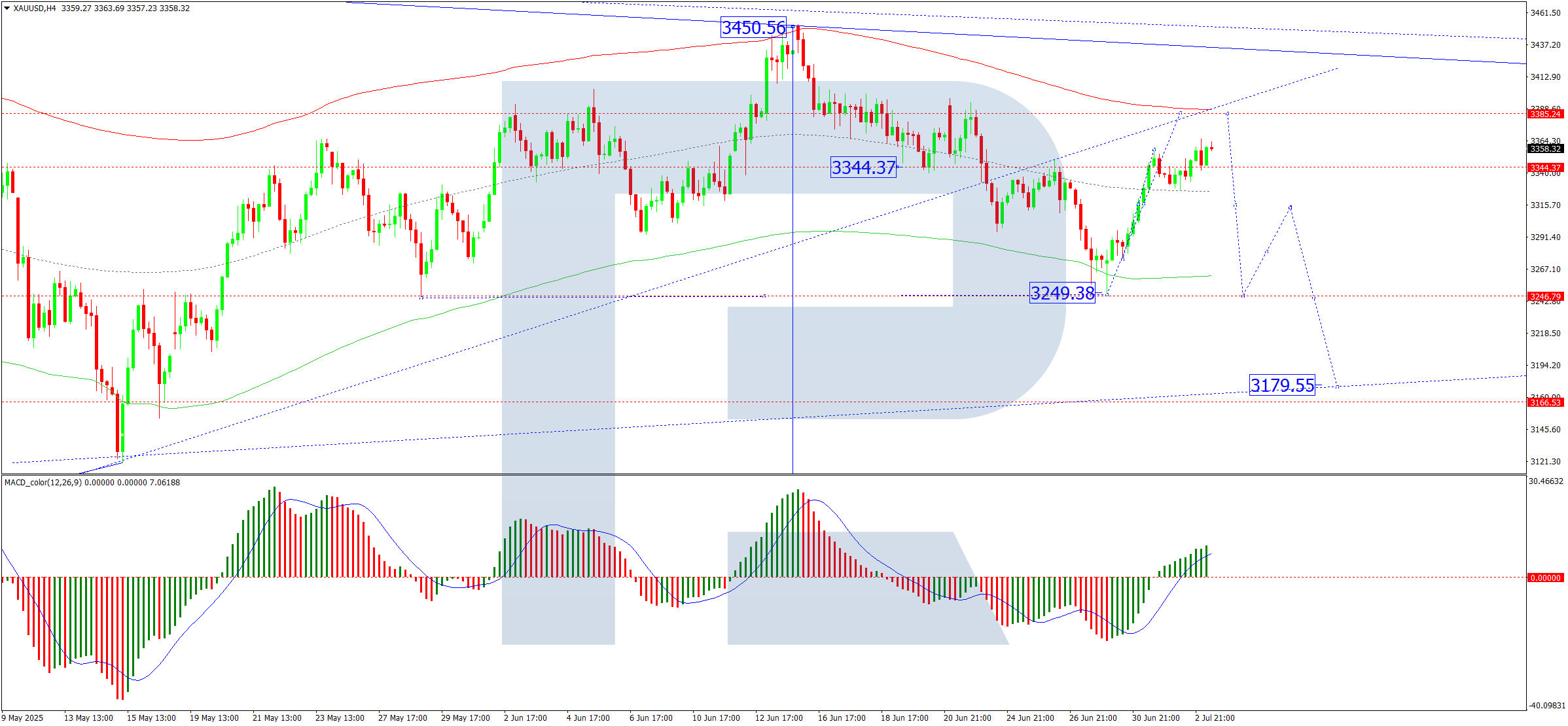Image resolution: width=1568 pixels, height=726 pixels.
Task: Click the 12 Jun 17:00 time label
Action: point(778,718)
